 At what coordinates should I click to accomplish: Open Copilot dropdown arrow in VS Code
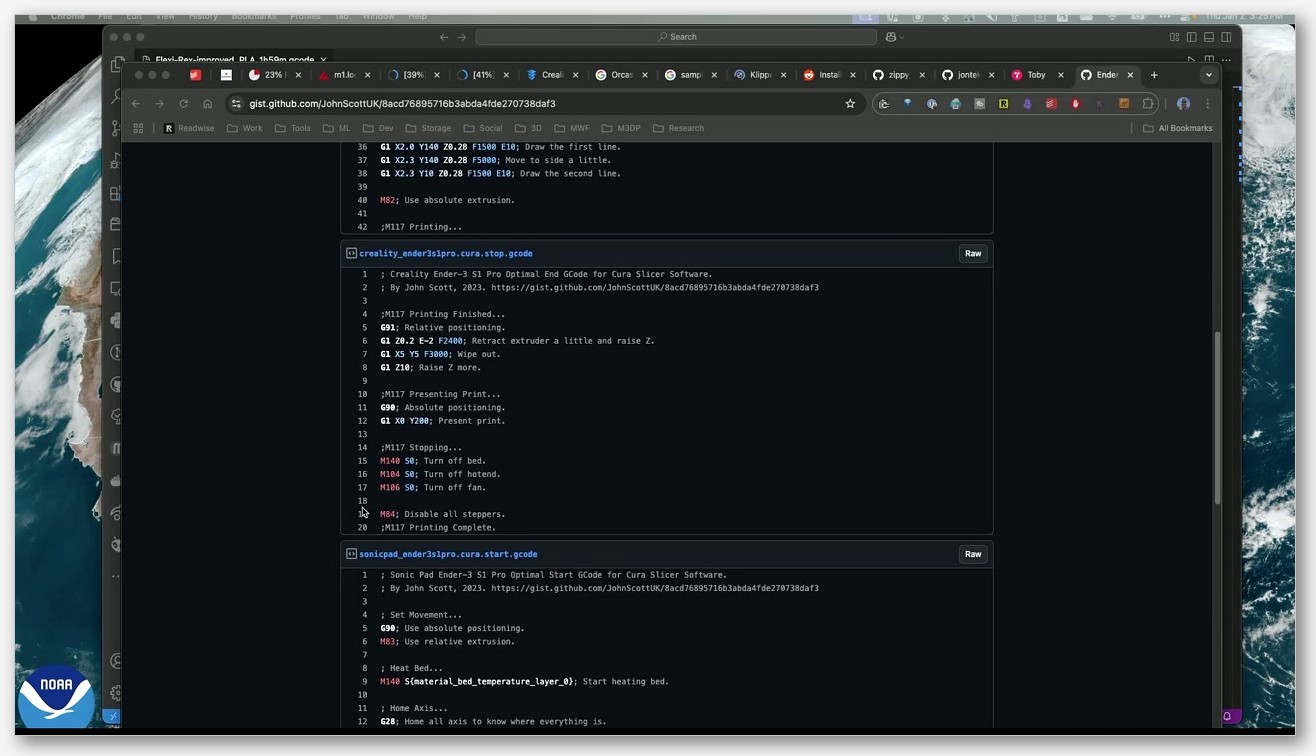902,37
